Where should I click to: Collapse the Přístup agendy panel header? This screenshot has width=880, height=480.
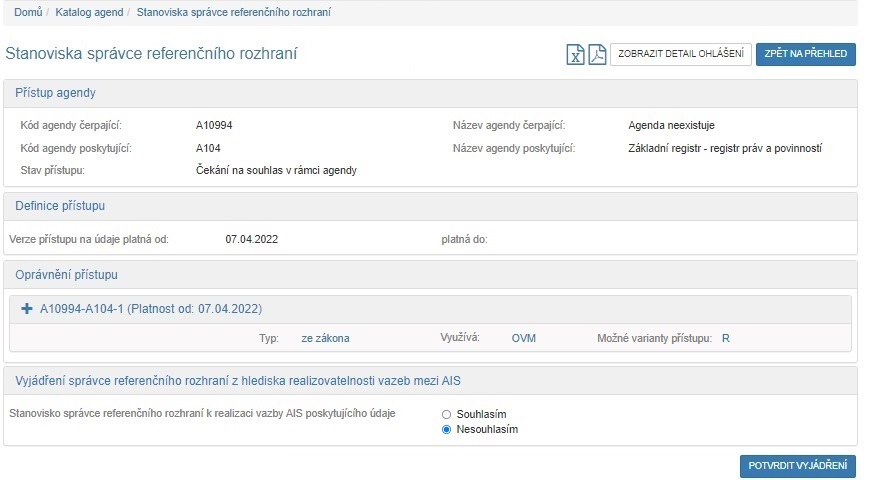56,93
